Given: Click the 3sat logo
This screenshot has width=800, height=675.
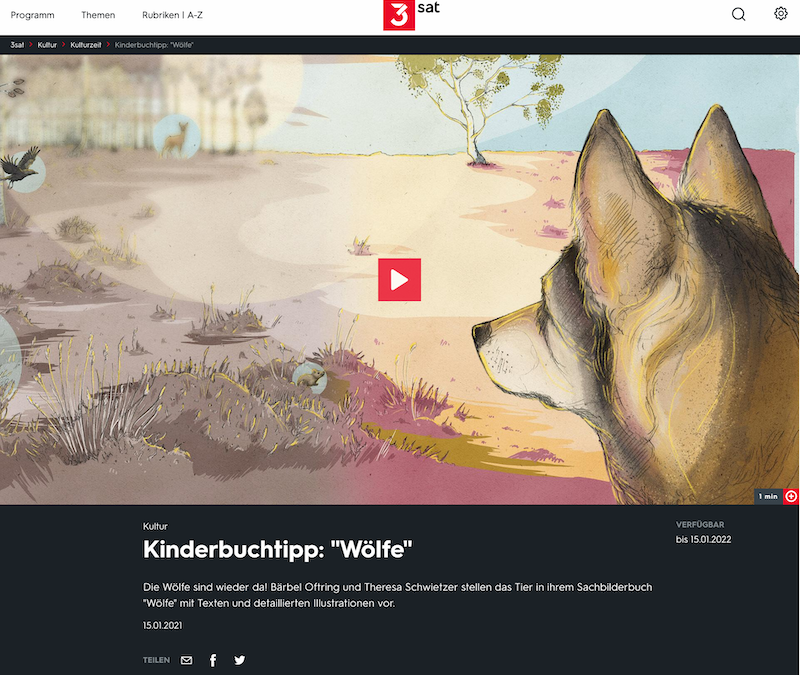Looking at the screenshot, I should 411,15.
